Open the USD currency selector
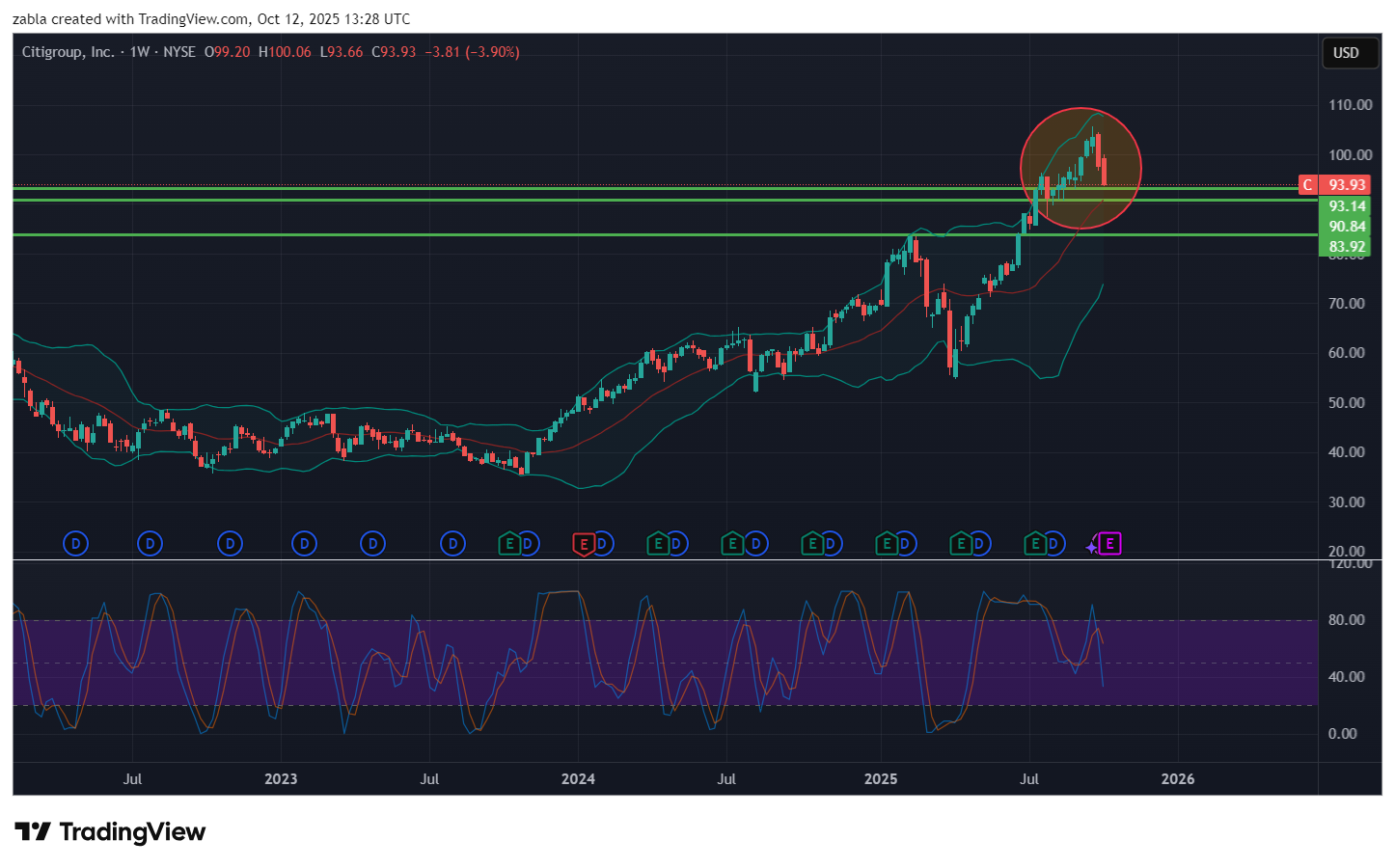Image resolution: width=1395 pixels, height=868 pixels. 1346,53
